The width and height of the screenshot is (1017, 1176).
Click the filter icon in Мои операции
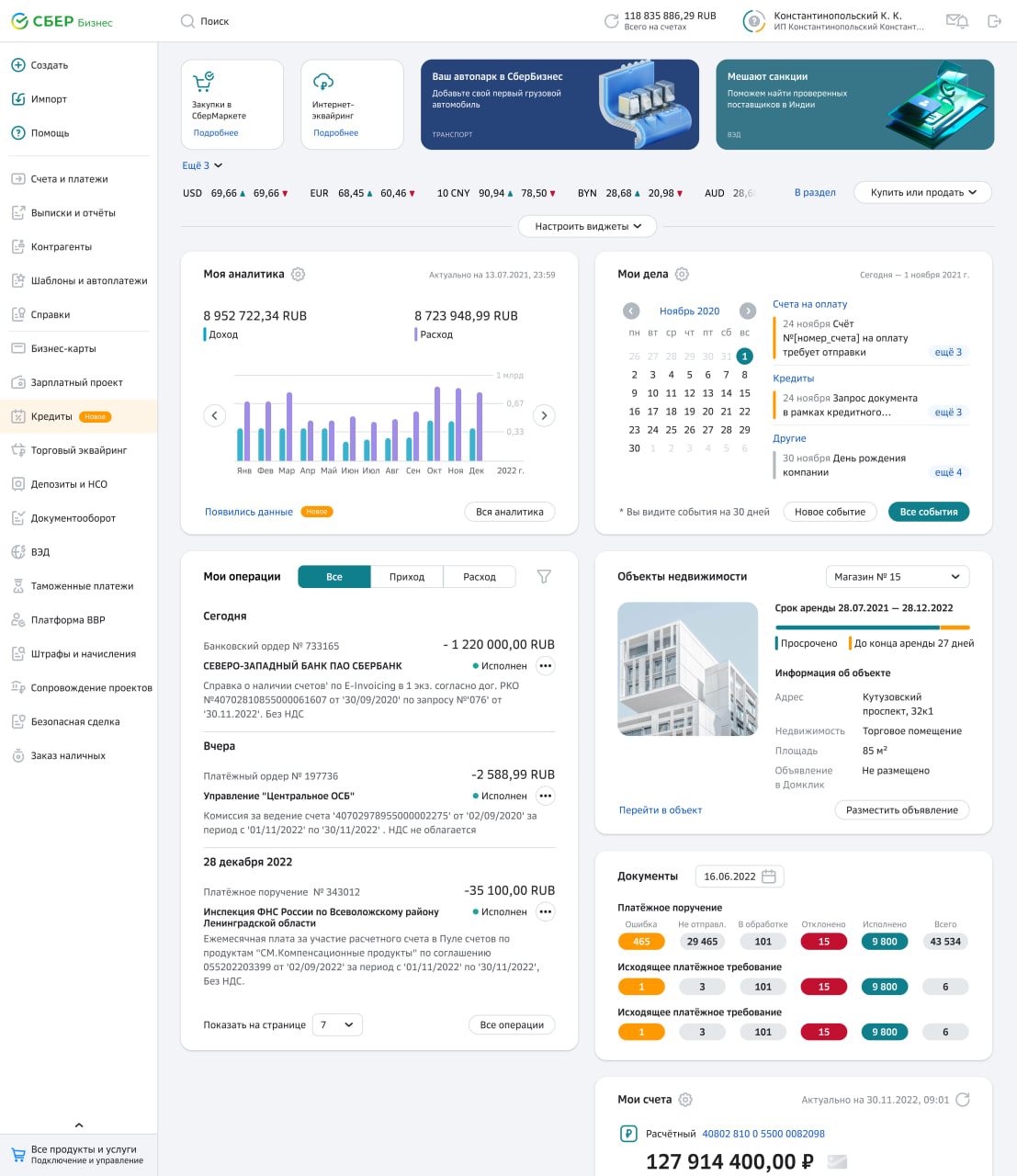click(544, 576)
